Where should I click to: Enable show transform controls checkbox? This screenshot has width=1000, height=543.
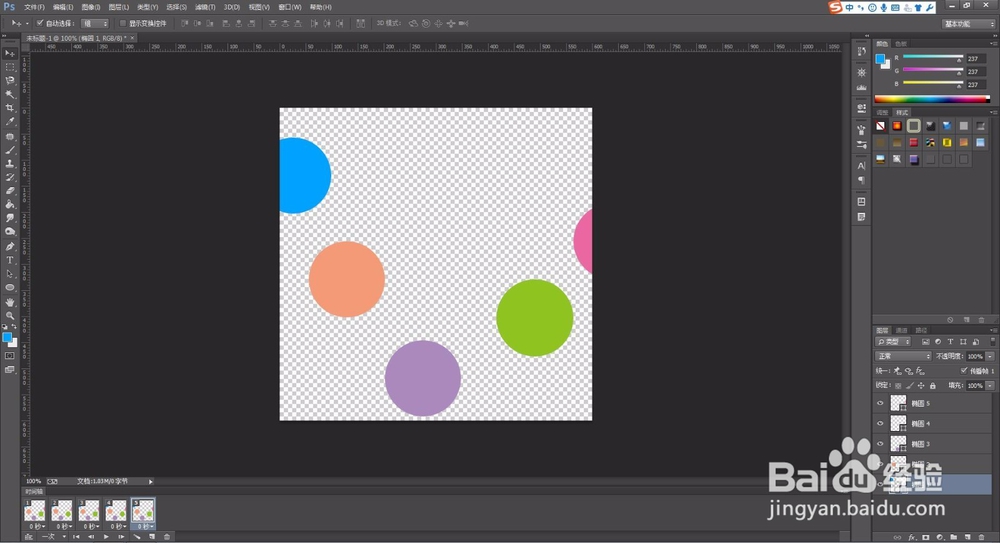tap(122, 23)
